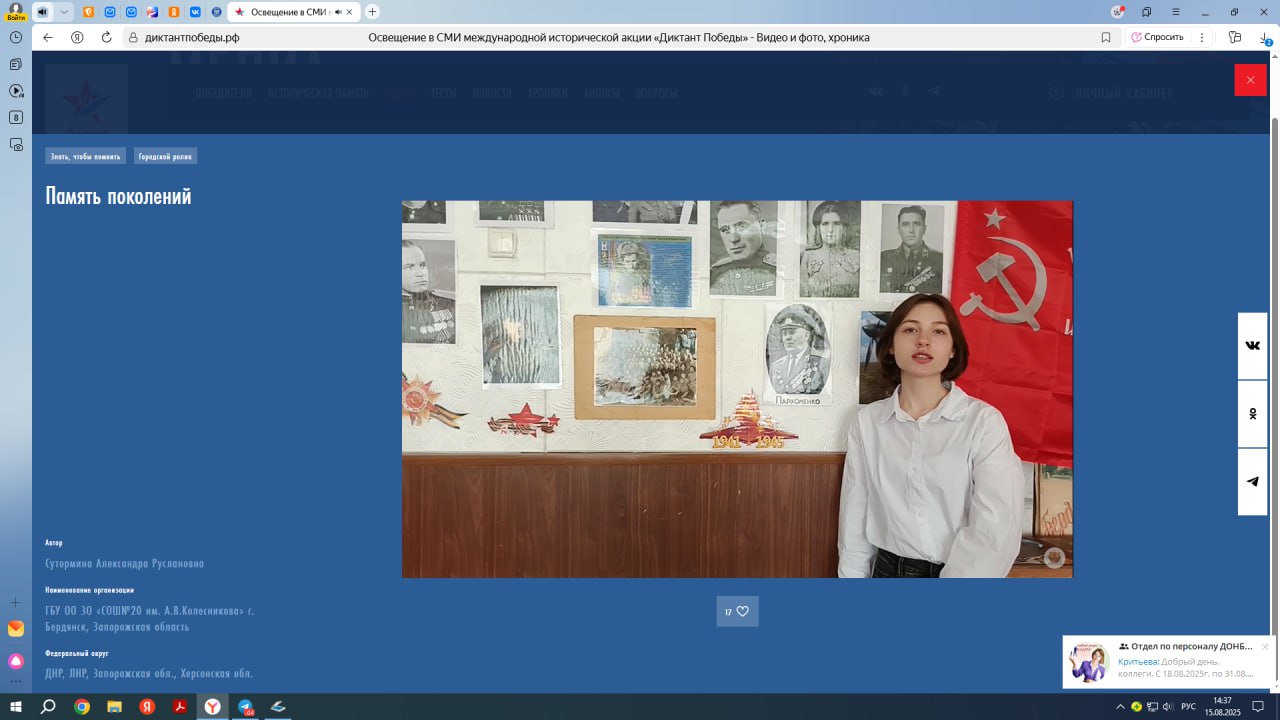This screenshot has height=720, width=1280.
Task: Reload the current page
Action: point(106,37)
